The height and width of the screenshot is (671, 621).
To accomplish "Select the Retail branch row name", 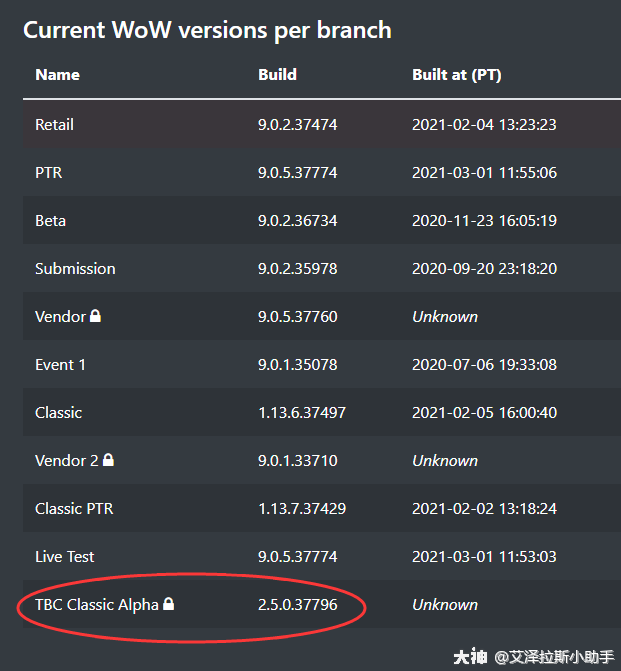I will (54, 124).
